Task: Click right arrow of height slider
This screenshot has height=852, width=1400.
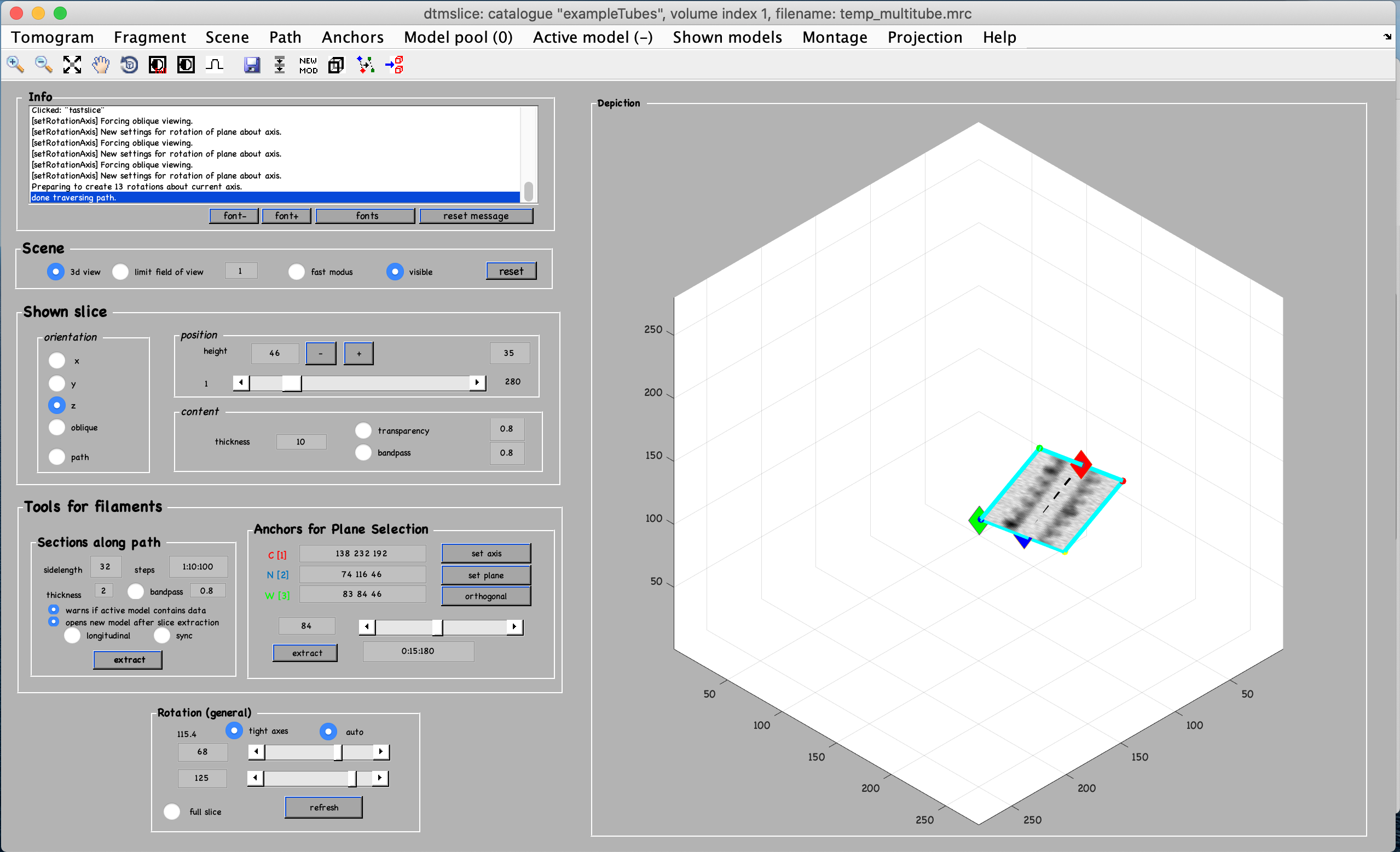Action: point(477,383)
